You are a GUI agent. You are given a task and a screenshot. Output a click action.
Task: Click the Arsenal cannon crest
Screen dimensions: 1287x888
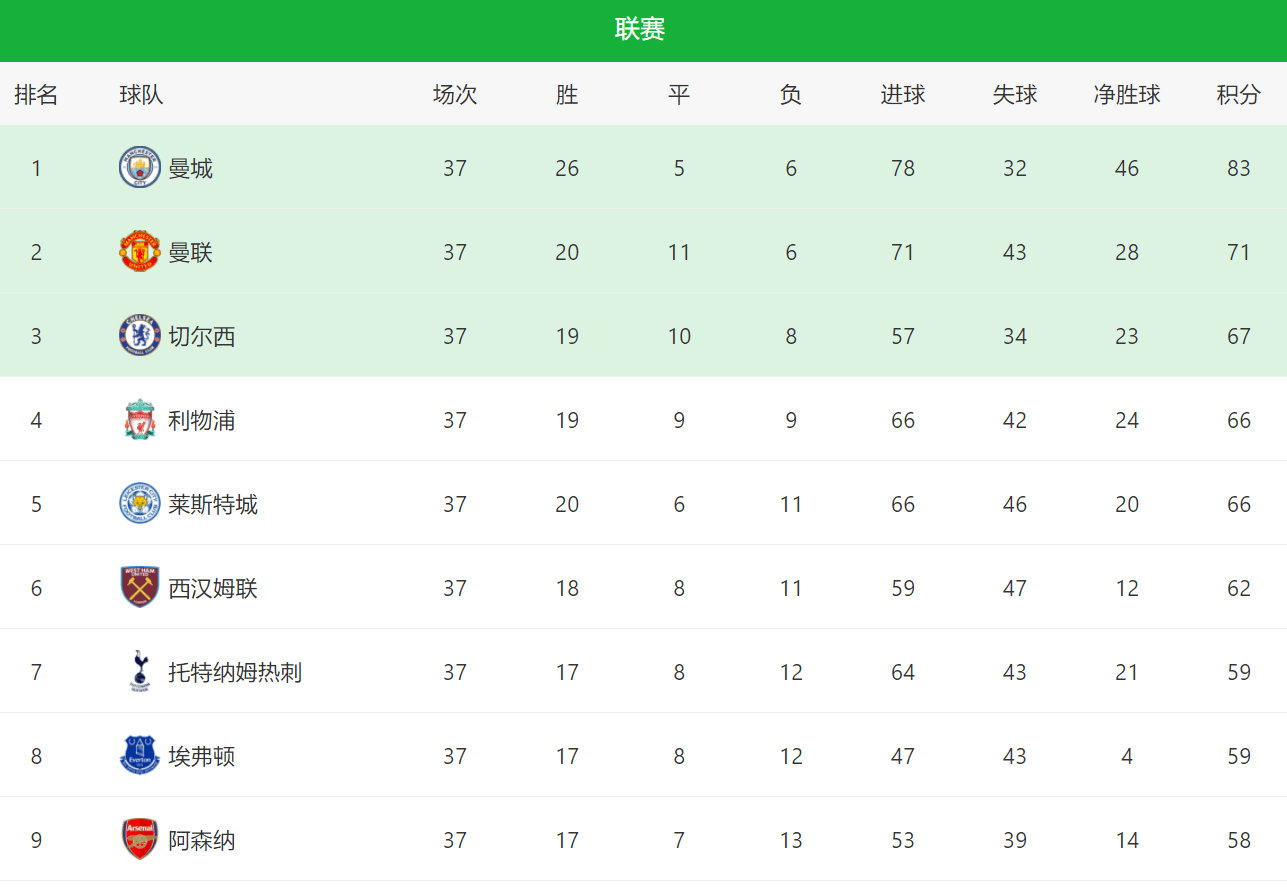coord(139,840)
